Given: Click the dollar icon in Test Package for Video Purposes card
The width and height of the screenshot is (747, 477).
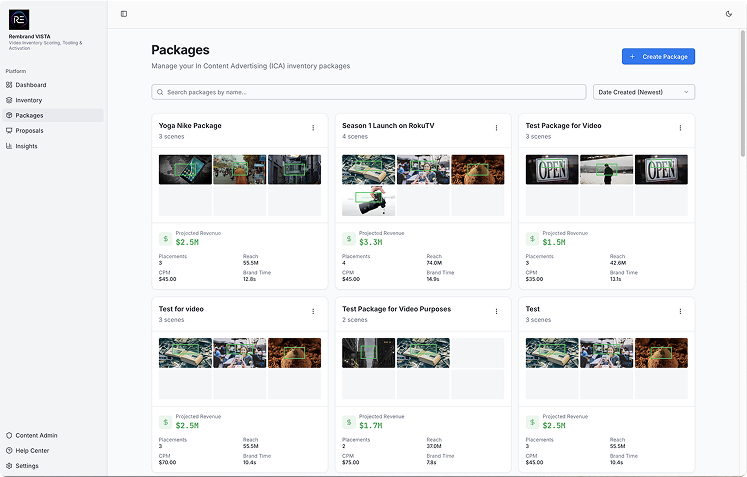Looking at the screenshot, I should (x=349, y=422).
